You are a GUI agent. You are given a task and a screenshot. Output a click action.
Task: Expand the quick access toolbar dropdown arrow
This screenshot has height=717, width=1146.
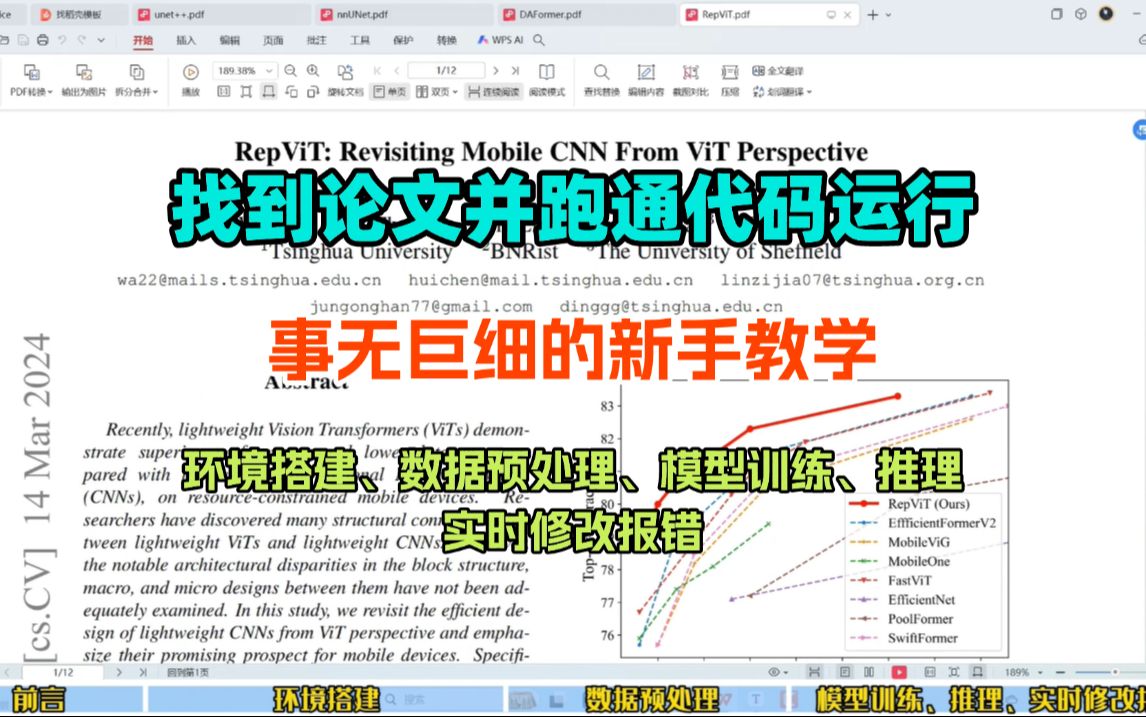(101, 40)
